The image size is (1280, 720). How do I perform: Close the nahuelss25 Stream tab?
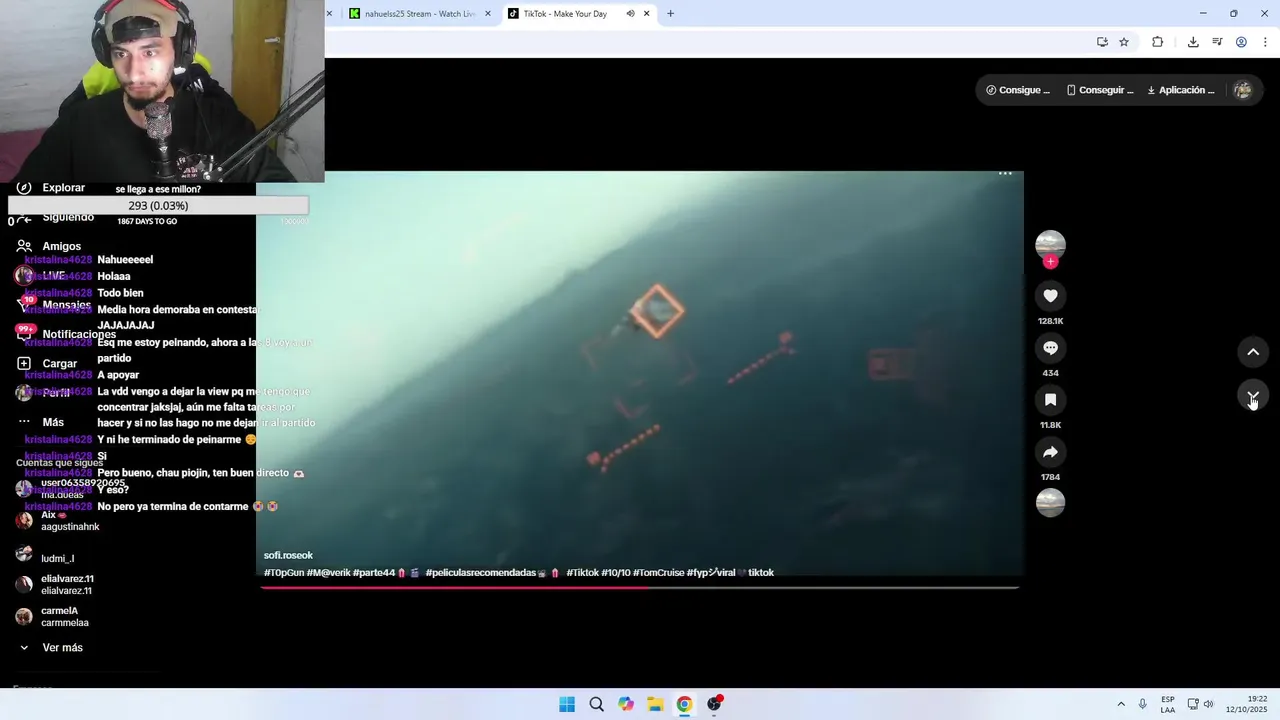tap(488, 14)
